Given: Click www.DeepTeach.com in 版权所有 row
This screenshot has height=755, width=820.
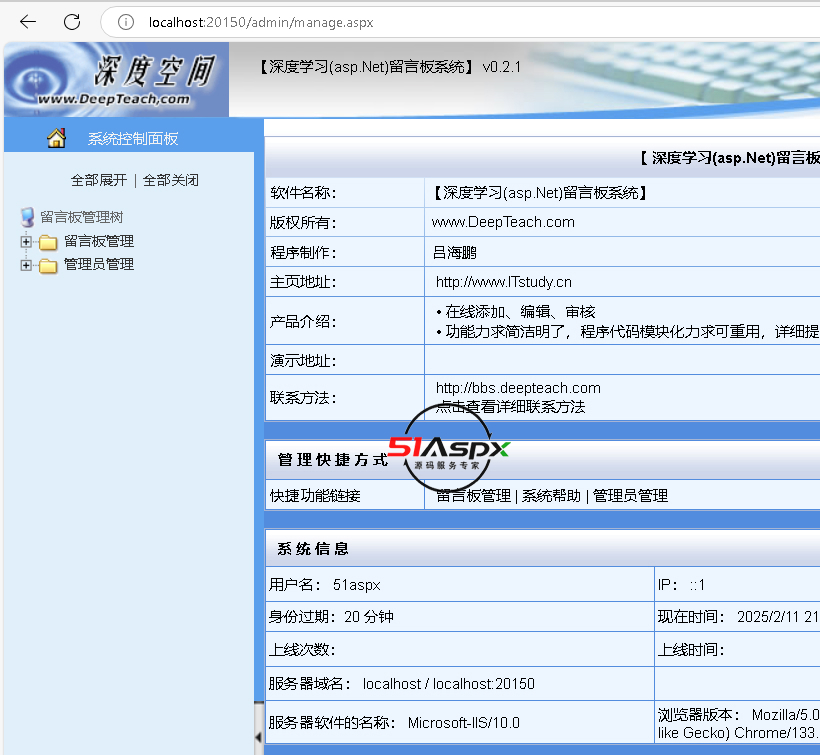Looking at the screenshot, I should click(x=503, y=222).
